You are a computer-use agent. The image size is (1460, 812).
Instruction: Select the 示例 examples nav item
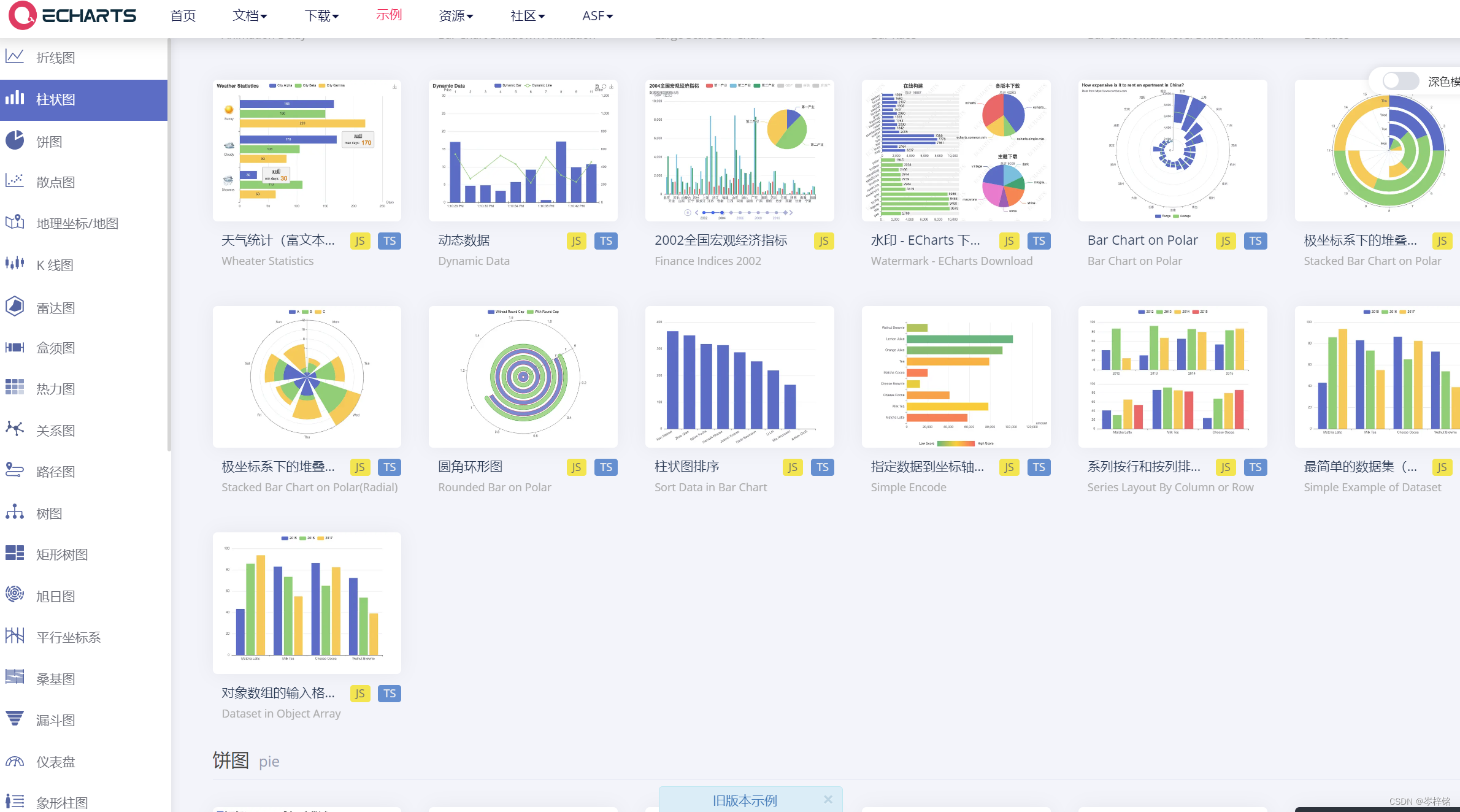(x=389, y=15)
